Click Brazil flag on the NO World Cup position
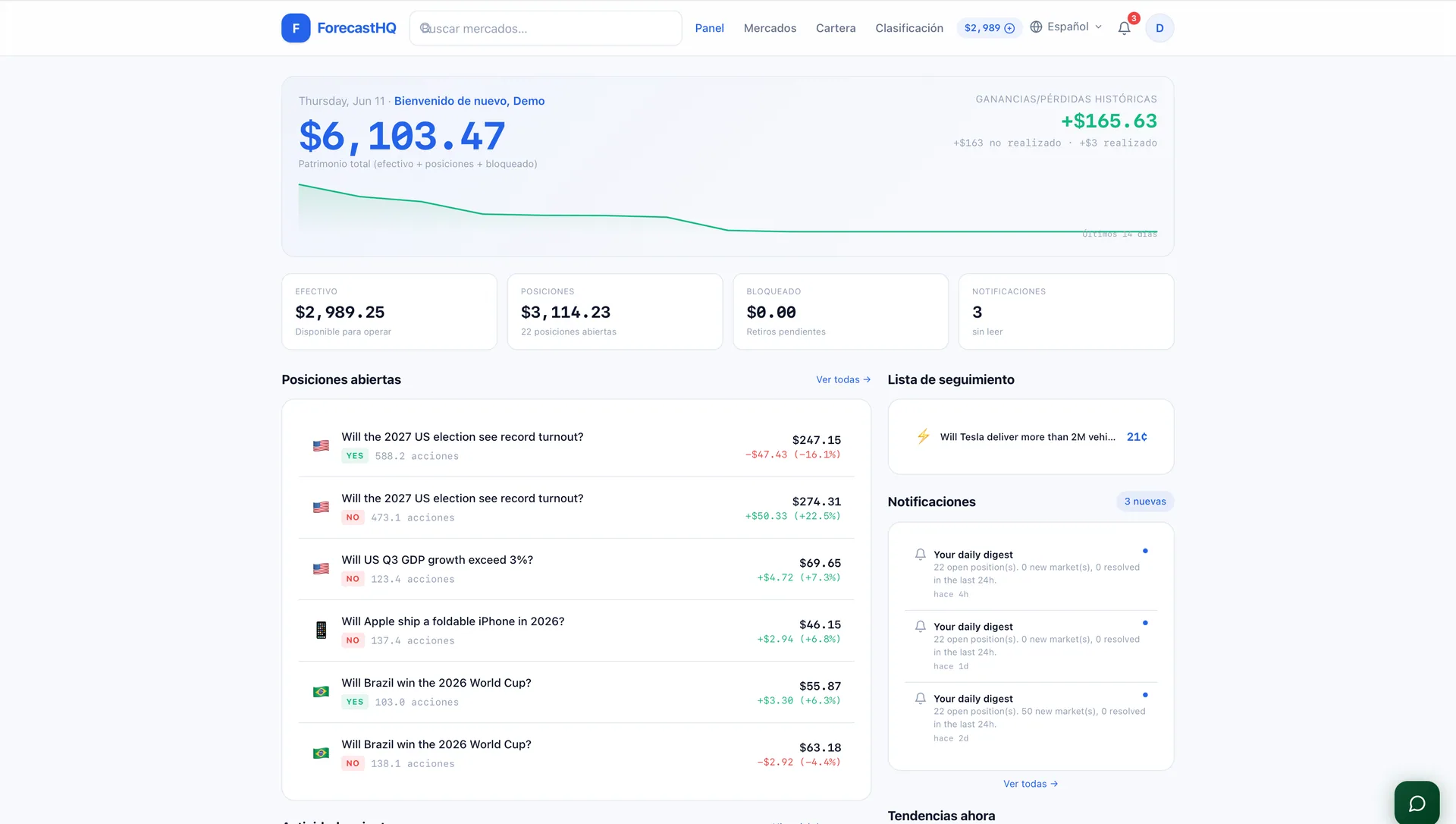Screen dimensions: 1456x824 point(321,753)
